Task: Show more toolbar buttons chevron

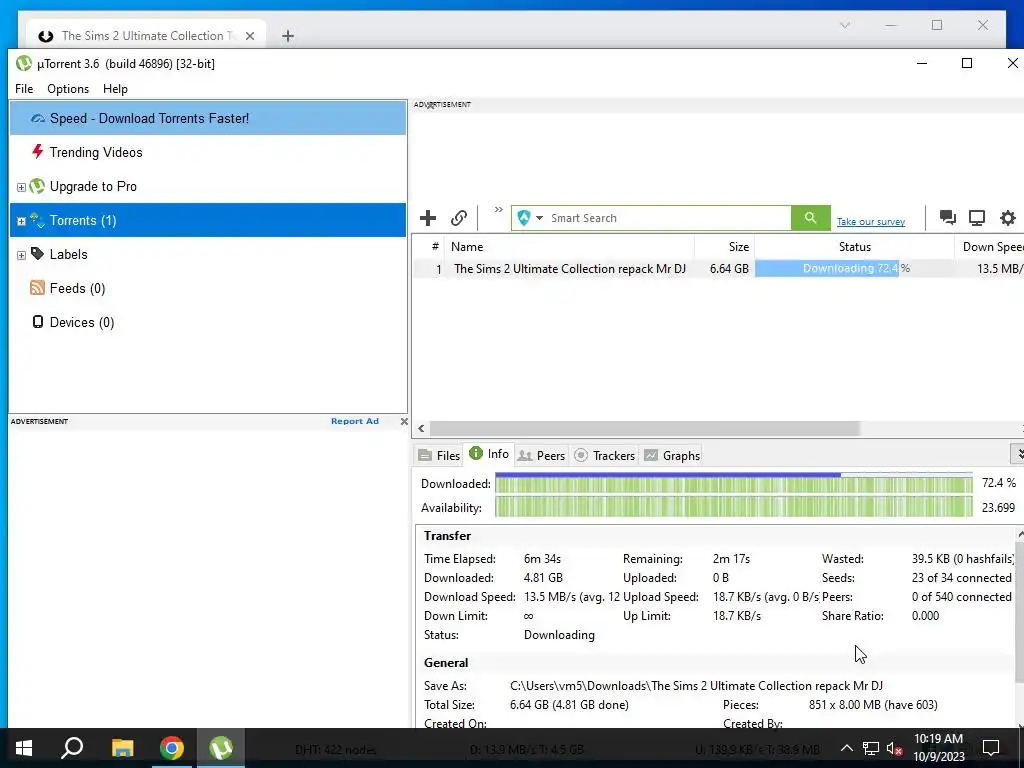Action: pos(498,210)
